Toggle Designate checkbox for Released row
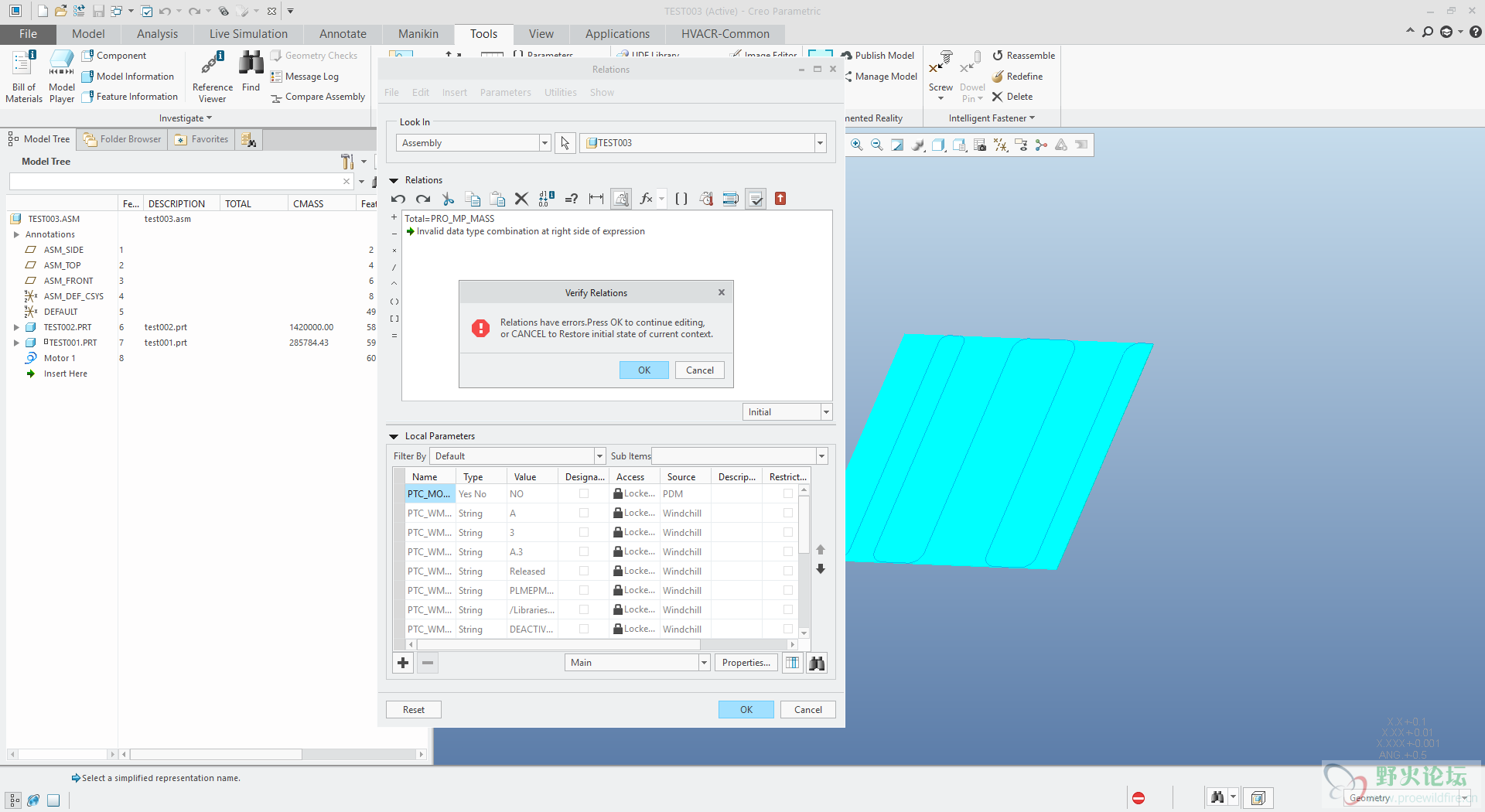Image resolution: width=1485 pixels, height=812 pixels. 584,571
